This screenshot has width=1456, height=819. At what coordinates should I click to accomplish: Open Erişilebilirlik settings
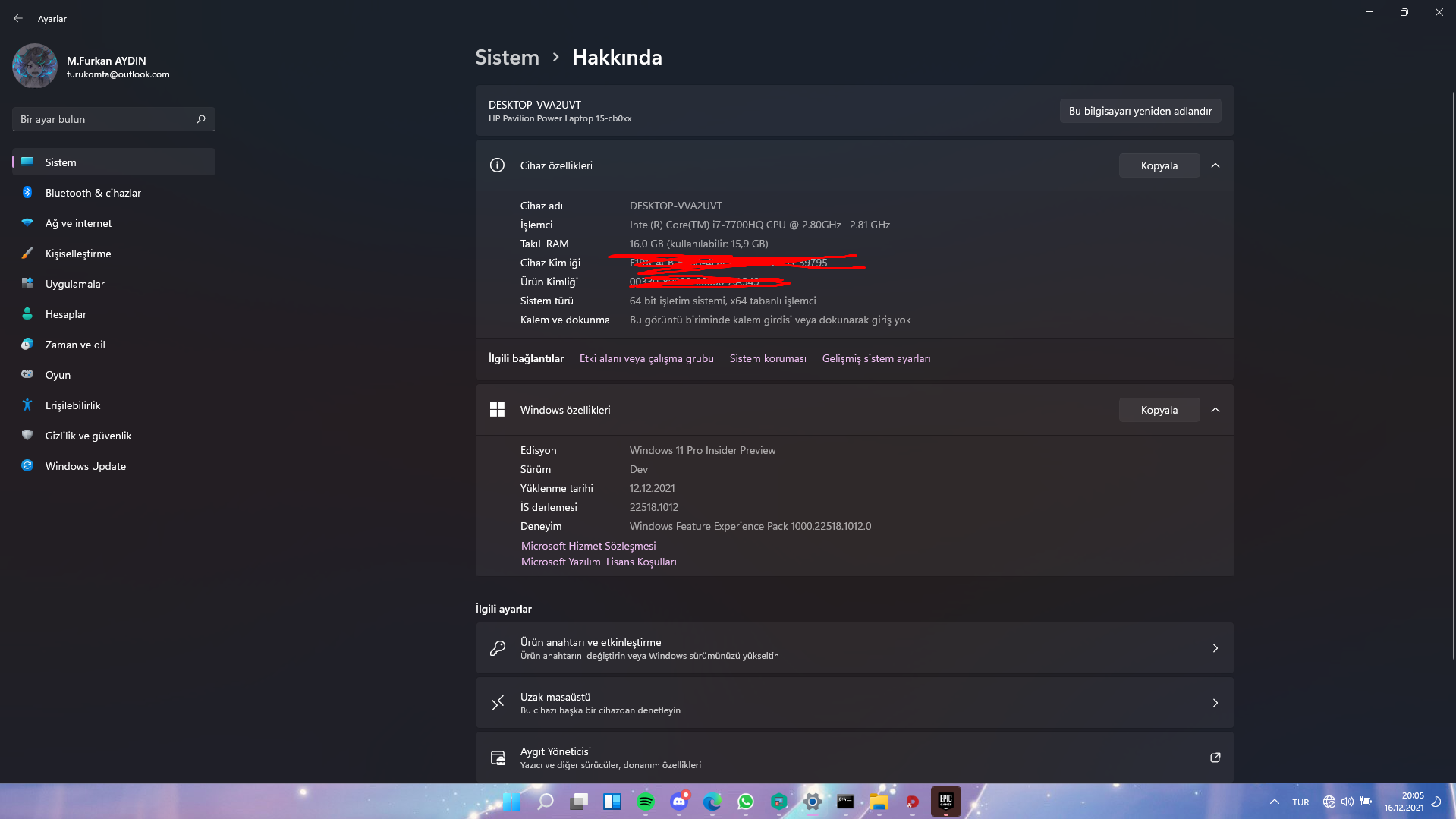pos(114,405)
